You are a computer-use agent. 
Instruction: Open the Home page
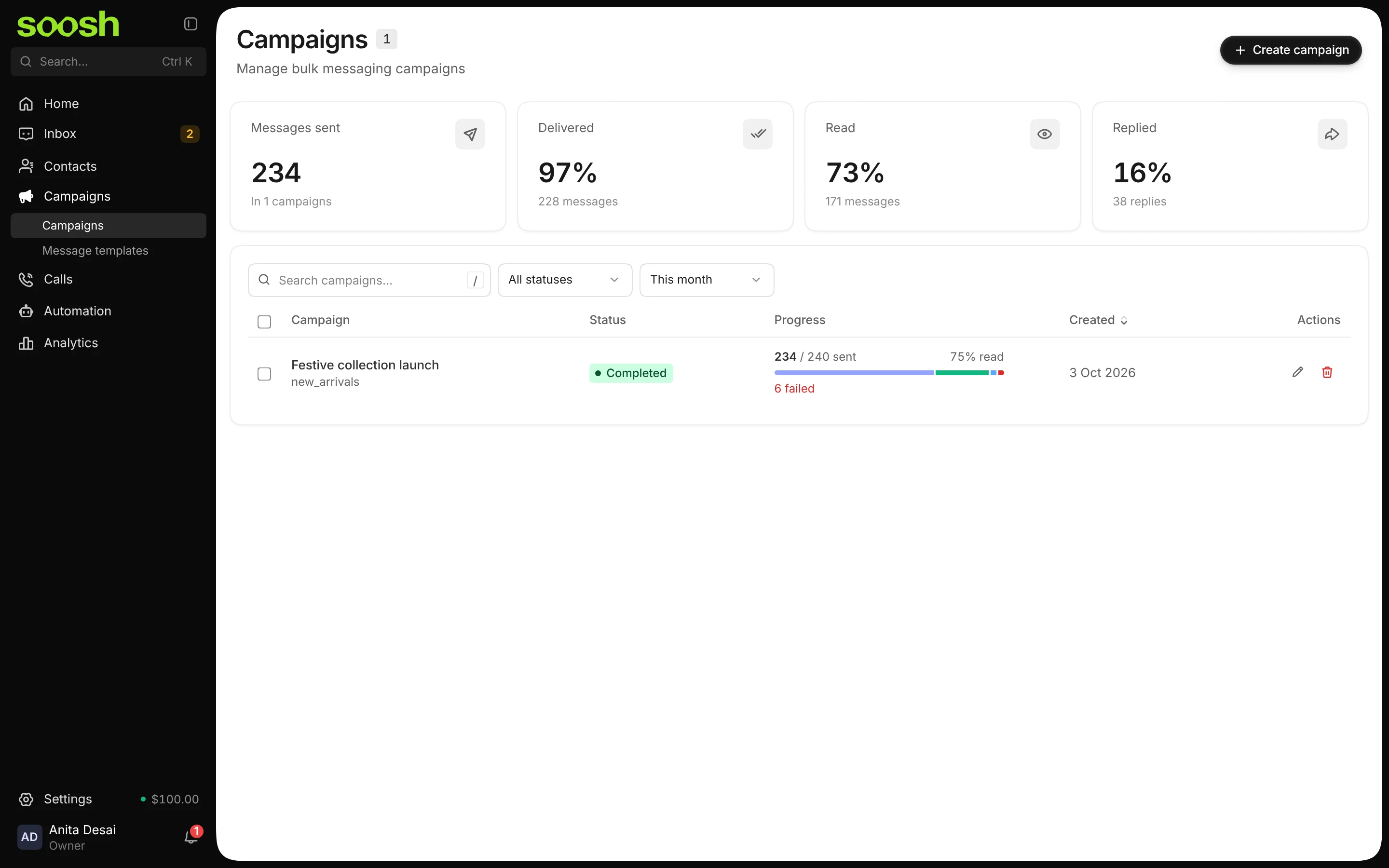108,104
